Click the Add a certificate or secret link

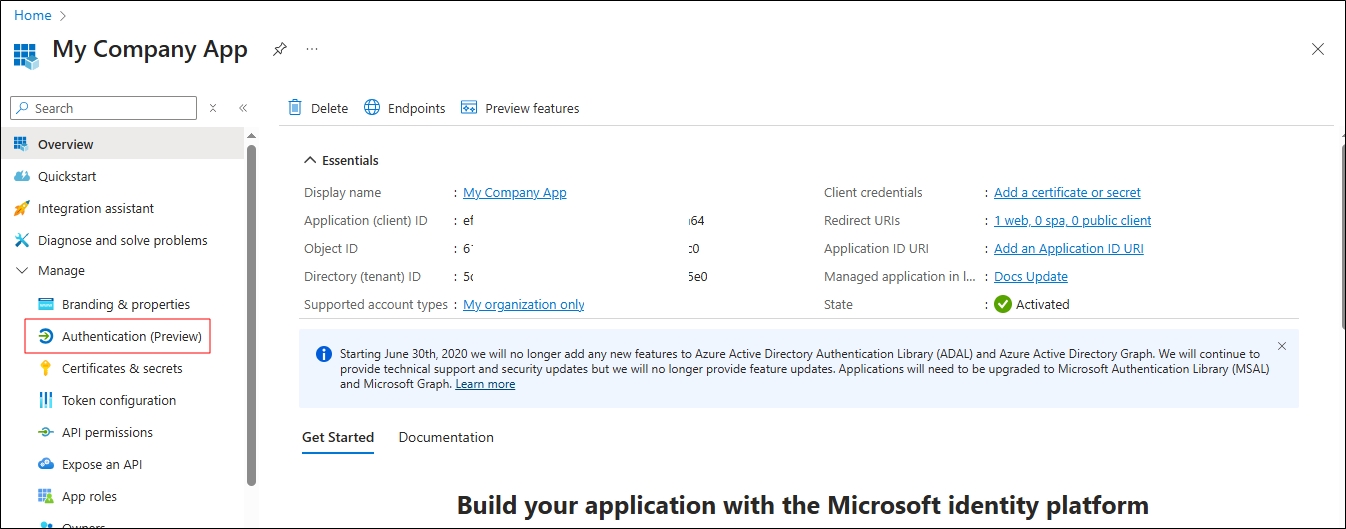click(x=1067, y=192)
